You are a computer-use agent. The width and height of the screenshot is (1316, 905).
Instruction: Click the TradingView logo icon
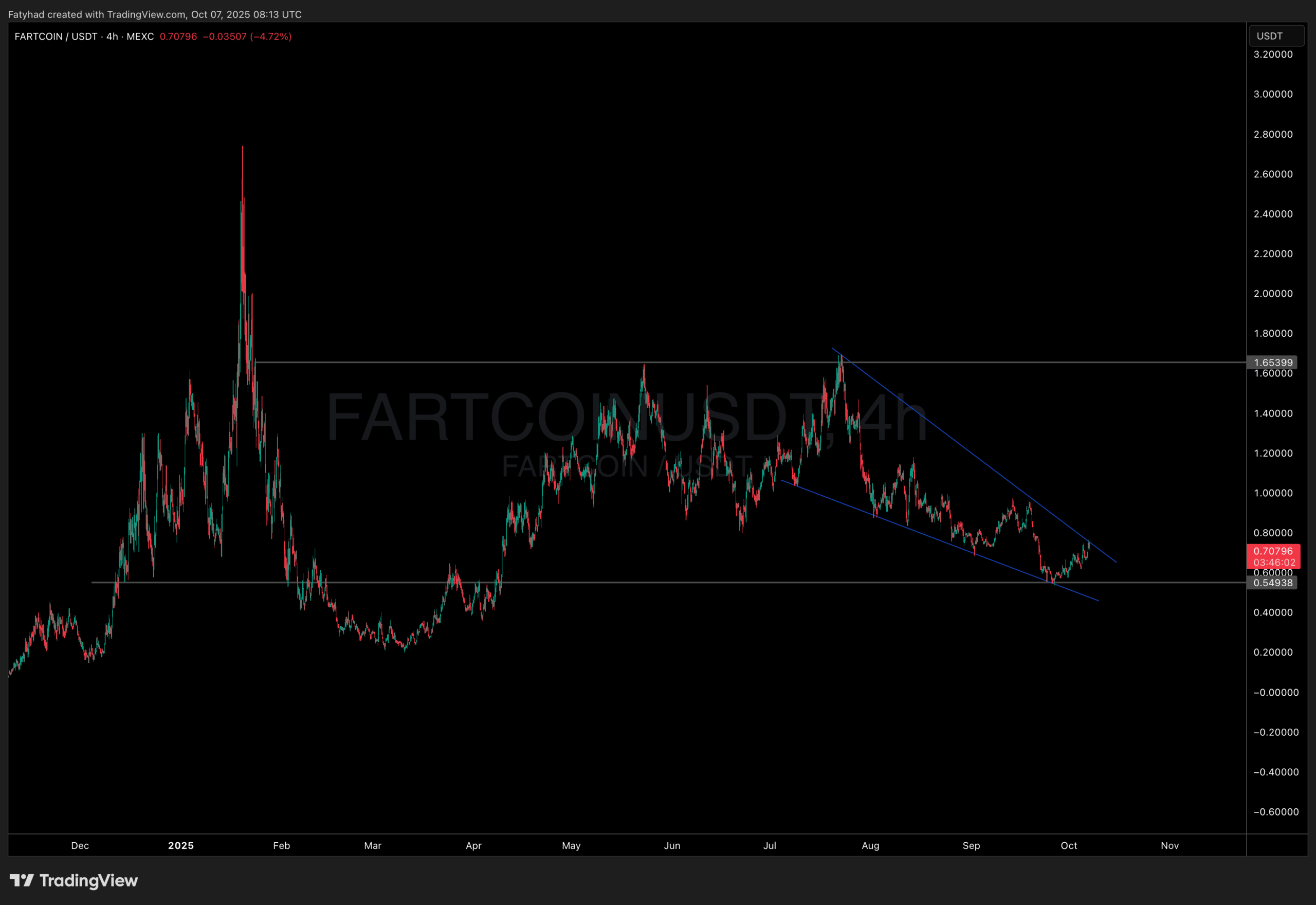click(x=22, y=880)
